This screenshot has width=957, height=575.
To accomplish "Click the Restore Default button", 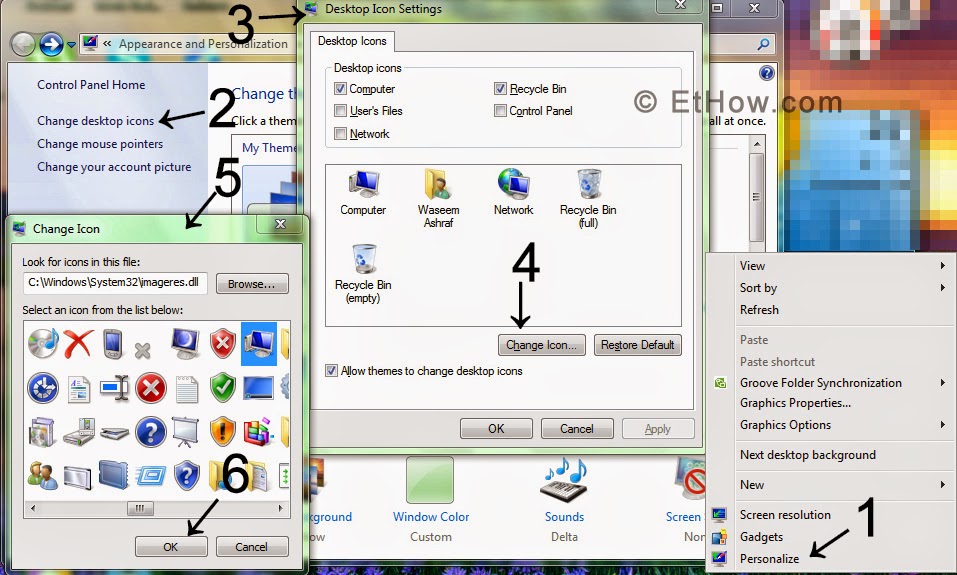I will pos(637,345).
